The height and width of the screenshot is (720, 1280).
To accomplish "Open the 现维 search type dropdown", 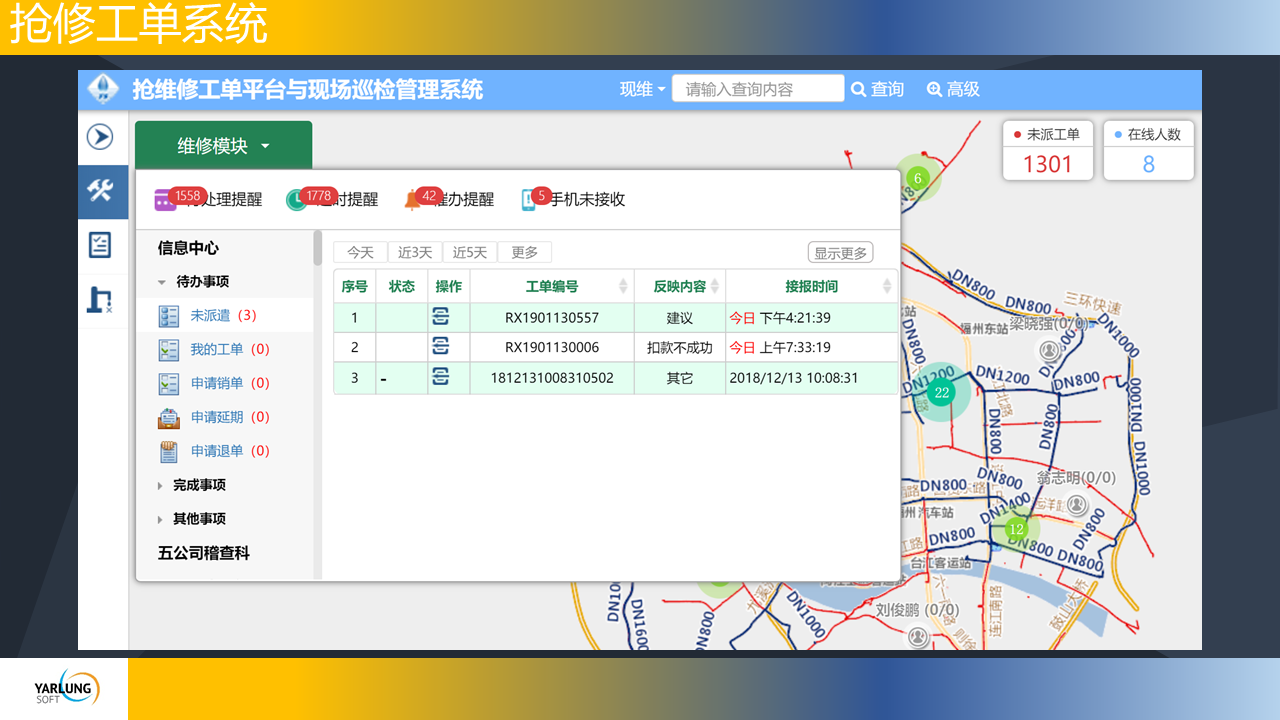I will tap(642, 89).
